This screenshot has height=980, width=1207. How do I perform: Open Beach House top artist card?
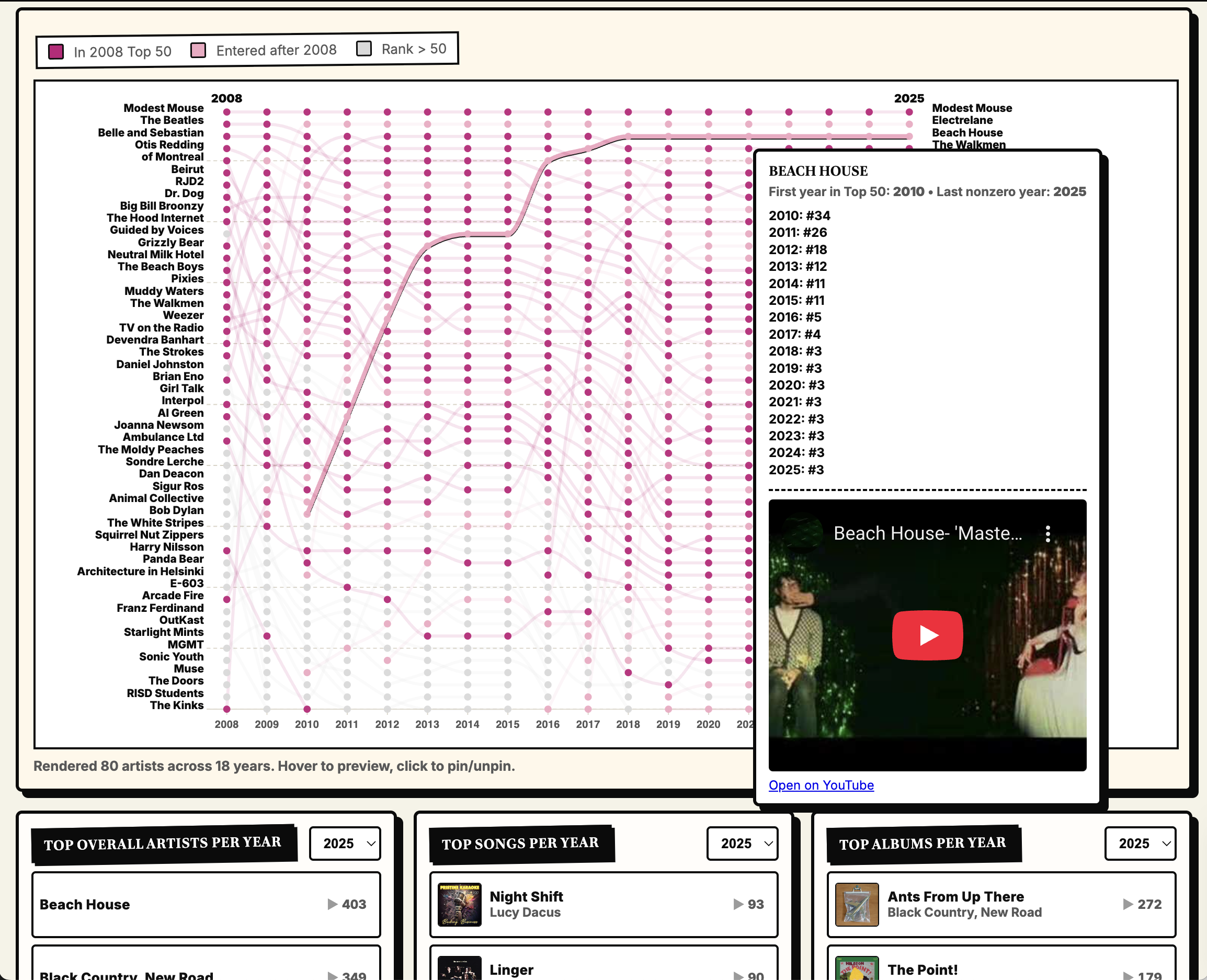[206, 904]
